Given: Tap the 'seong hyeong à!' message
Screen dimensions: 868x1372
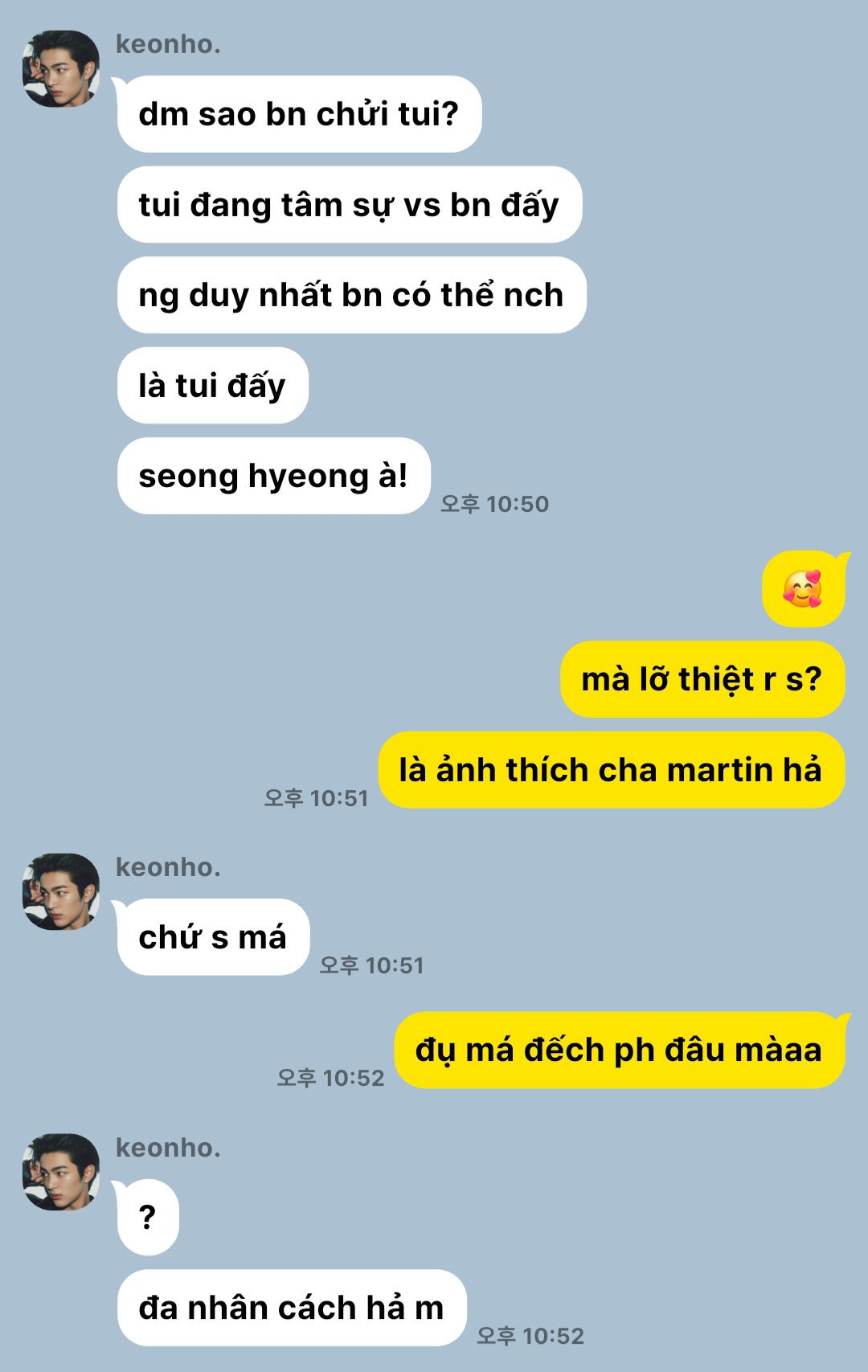Looking at the screenshot, I should pos(274,476).
